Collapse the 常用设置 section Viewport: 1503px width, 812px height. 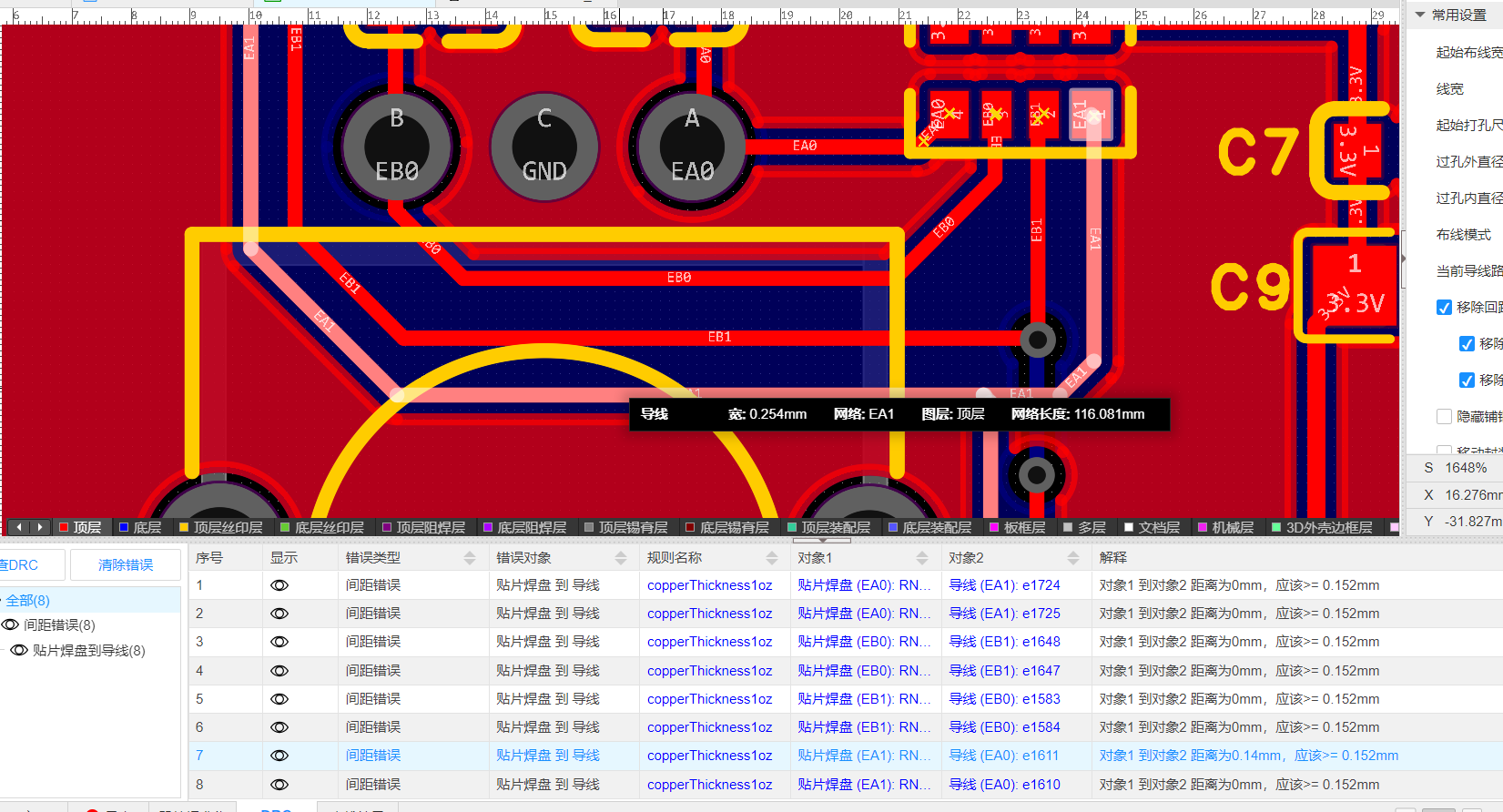[1420, 15]
